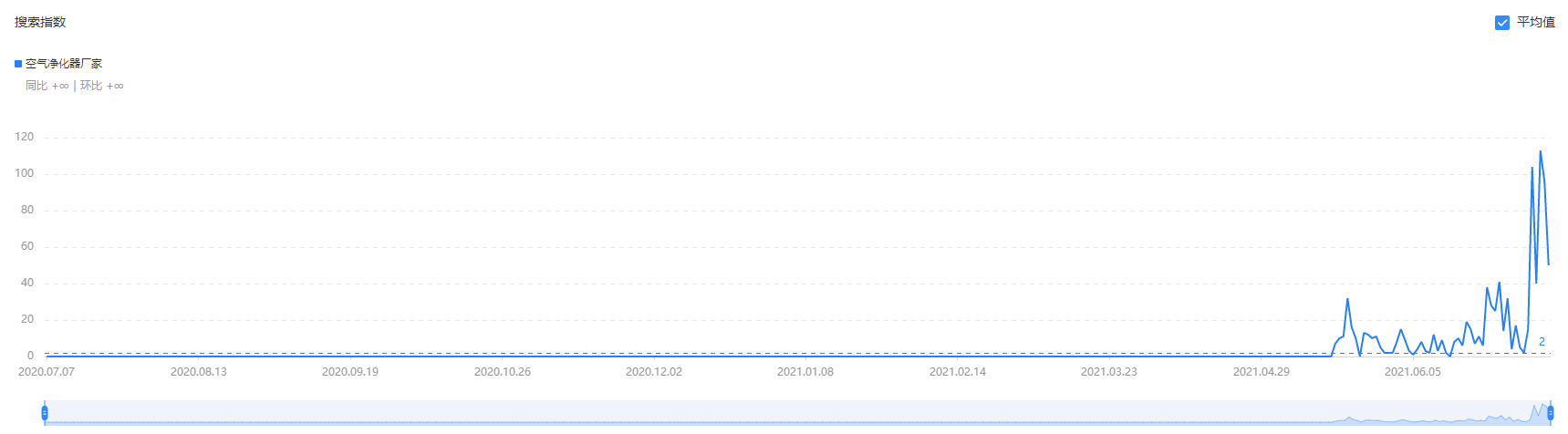Click the 2020.10.26 date on the x-axis
This screenshot has width=1568, height=434.
[x=502, y=372]
